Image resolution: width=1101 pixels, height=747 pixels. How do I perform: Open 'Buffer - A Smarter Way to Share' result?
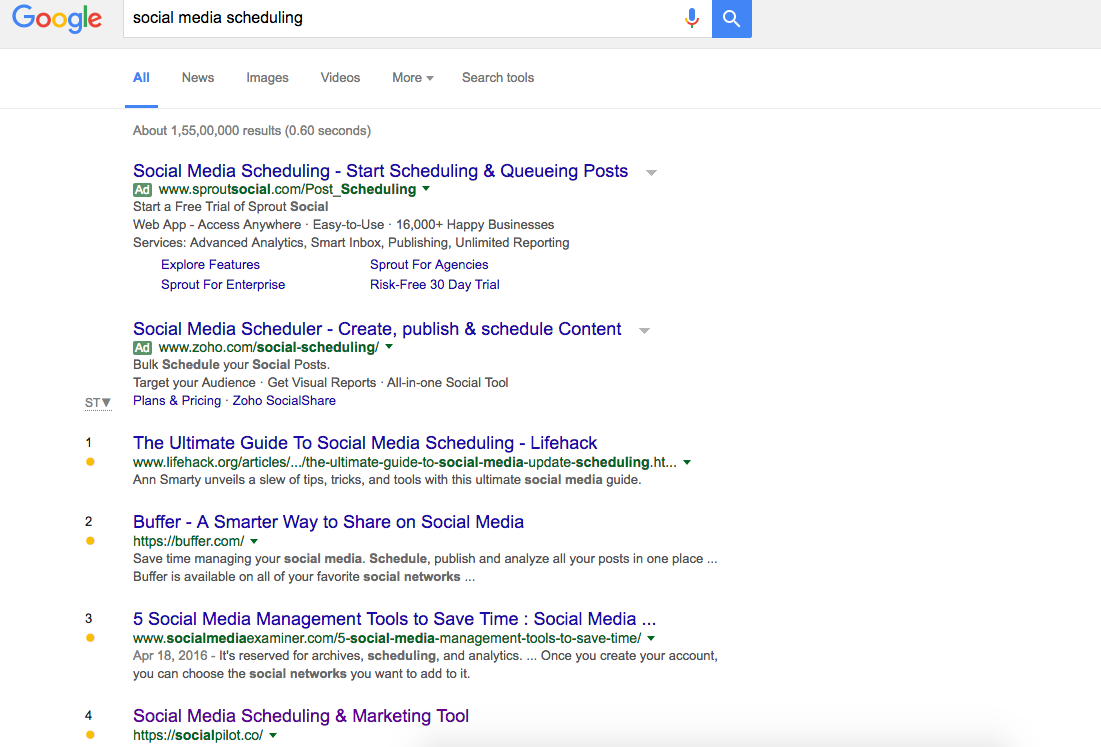click(329, 522)
